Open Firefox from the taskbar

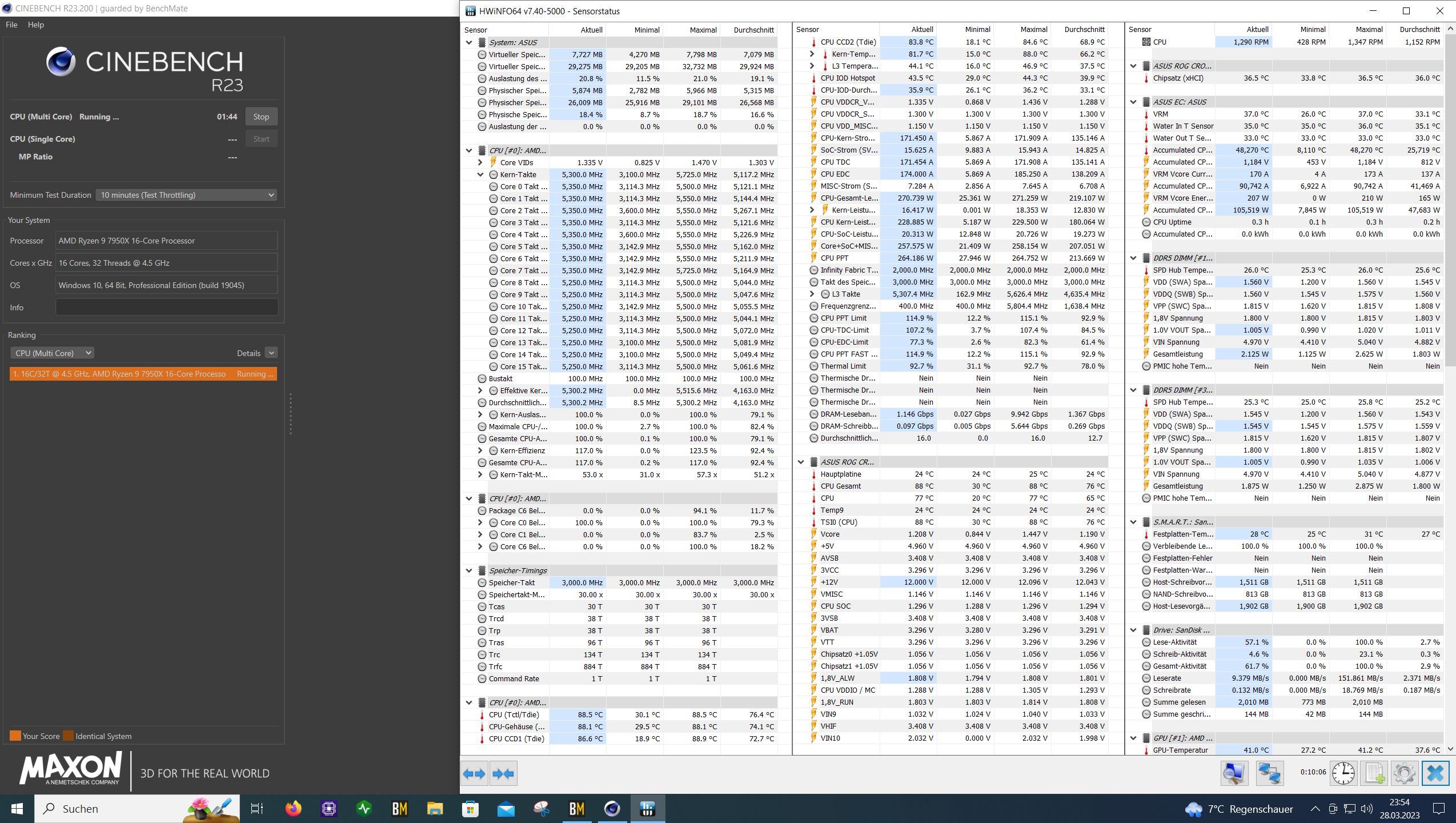point(293,808)
